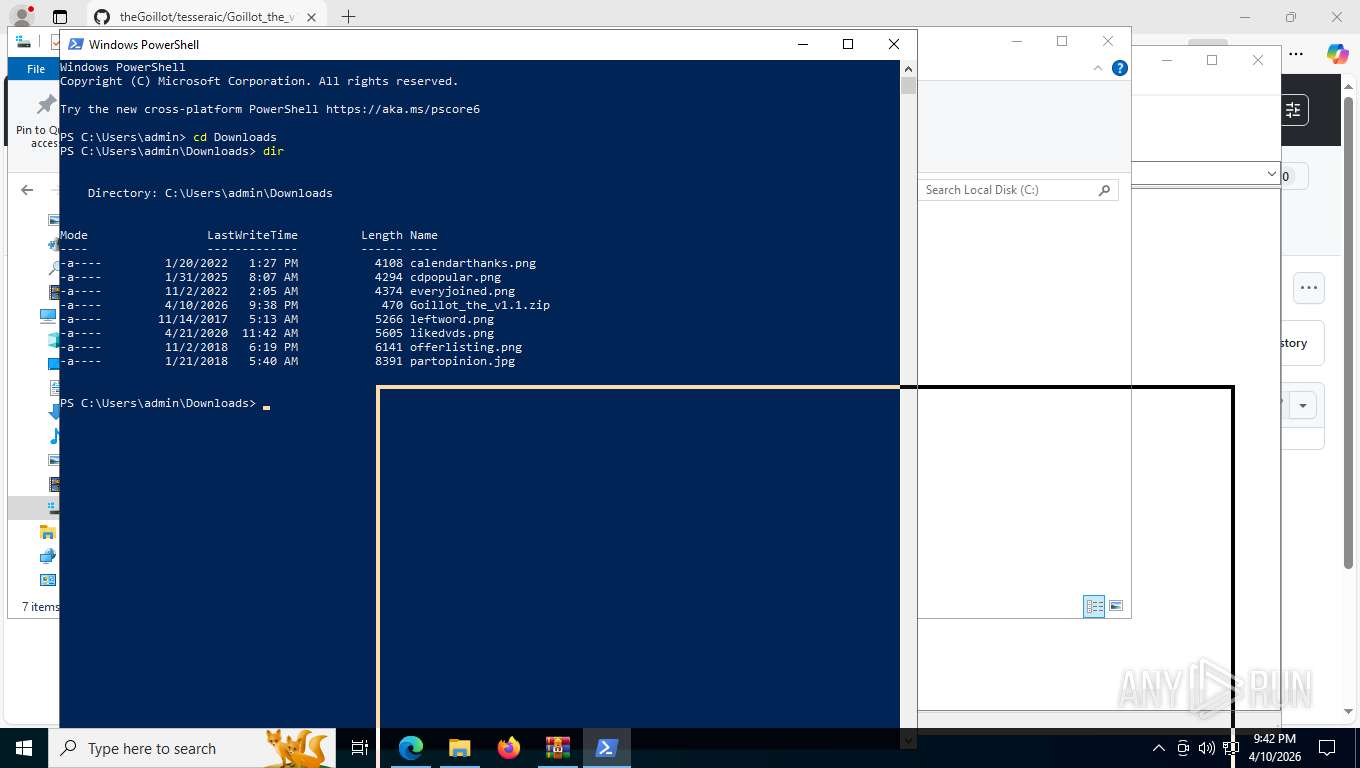1360x768 pixels.
Task: Click the PowerShell taskbar icon
Action: tap(607, 748)
